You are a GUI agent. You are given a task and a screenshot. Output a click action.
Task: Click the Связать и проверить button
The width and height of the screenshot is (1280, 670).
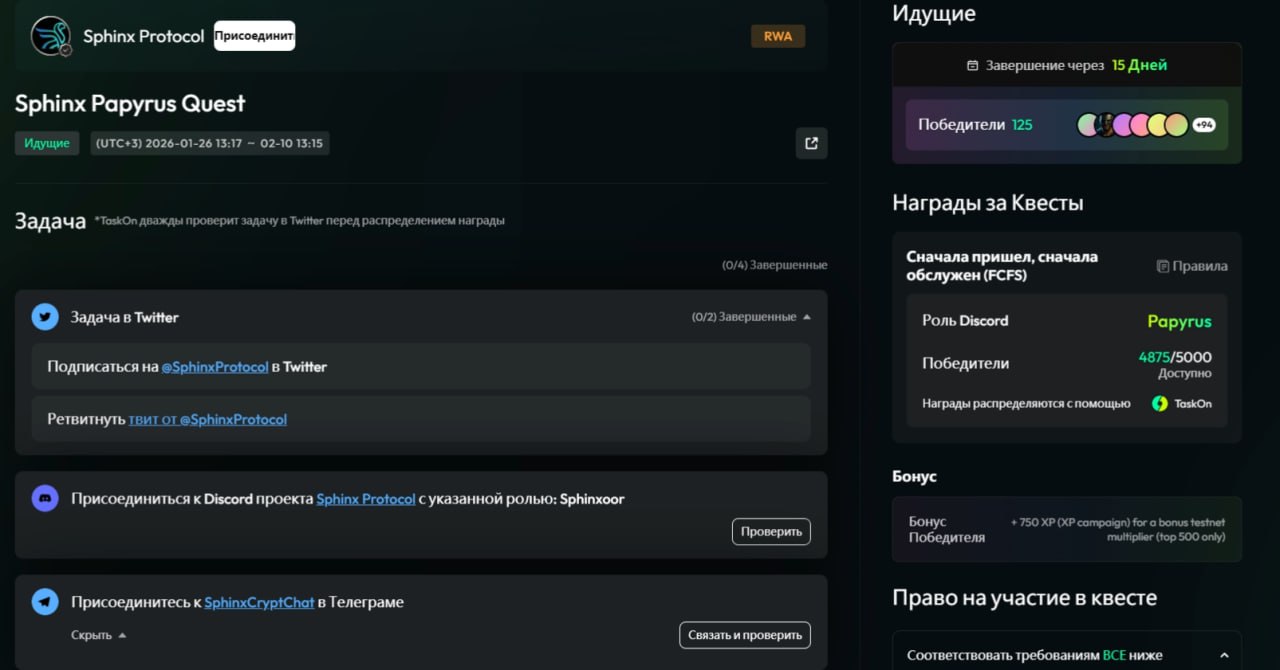pos(745,635)
